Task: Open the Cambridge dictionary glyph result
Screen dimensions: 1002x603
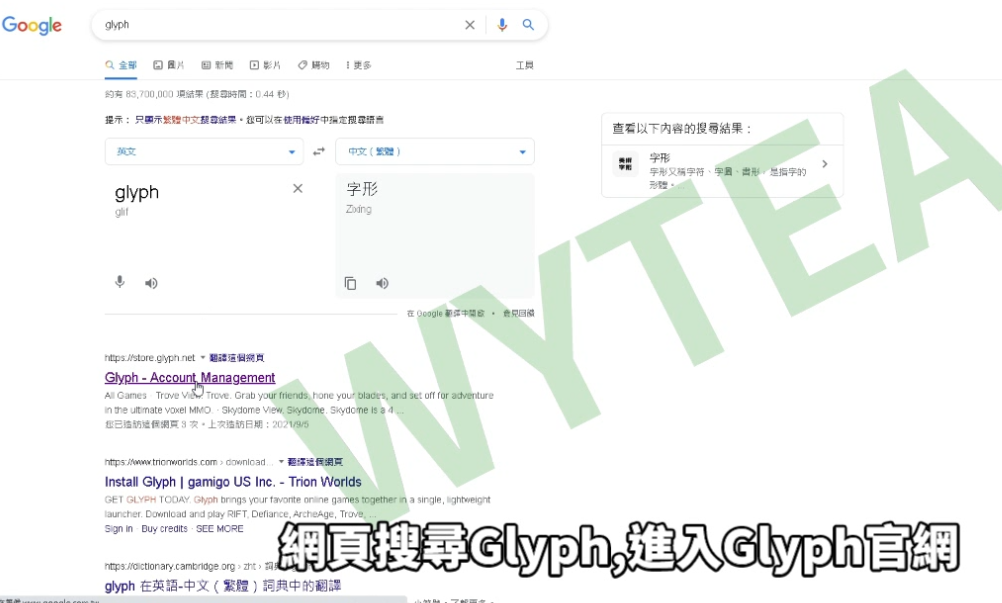Action: (223, 586)
